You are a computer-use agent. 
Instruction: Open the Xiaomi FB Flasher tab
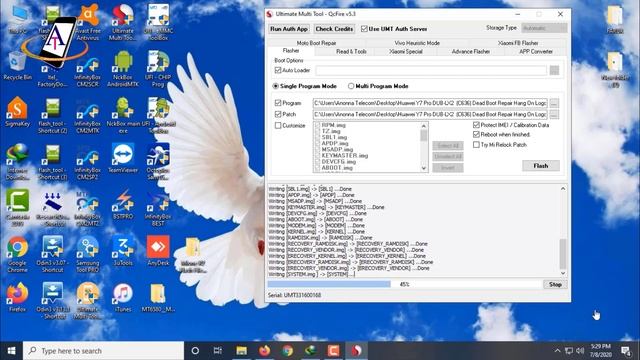[518, 43]
